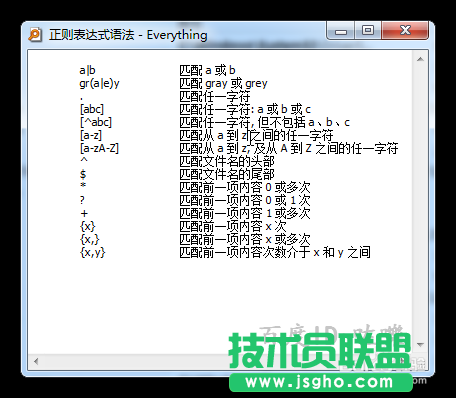The image size is (456, 398).
Task: Click description '匹配 gray 或 grey'
Action: (x=223, y=83)
